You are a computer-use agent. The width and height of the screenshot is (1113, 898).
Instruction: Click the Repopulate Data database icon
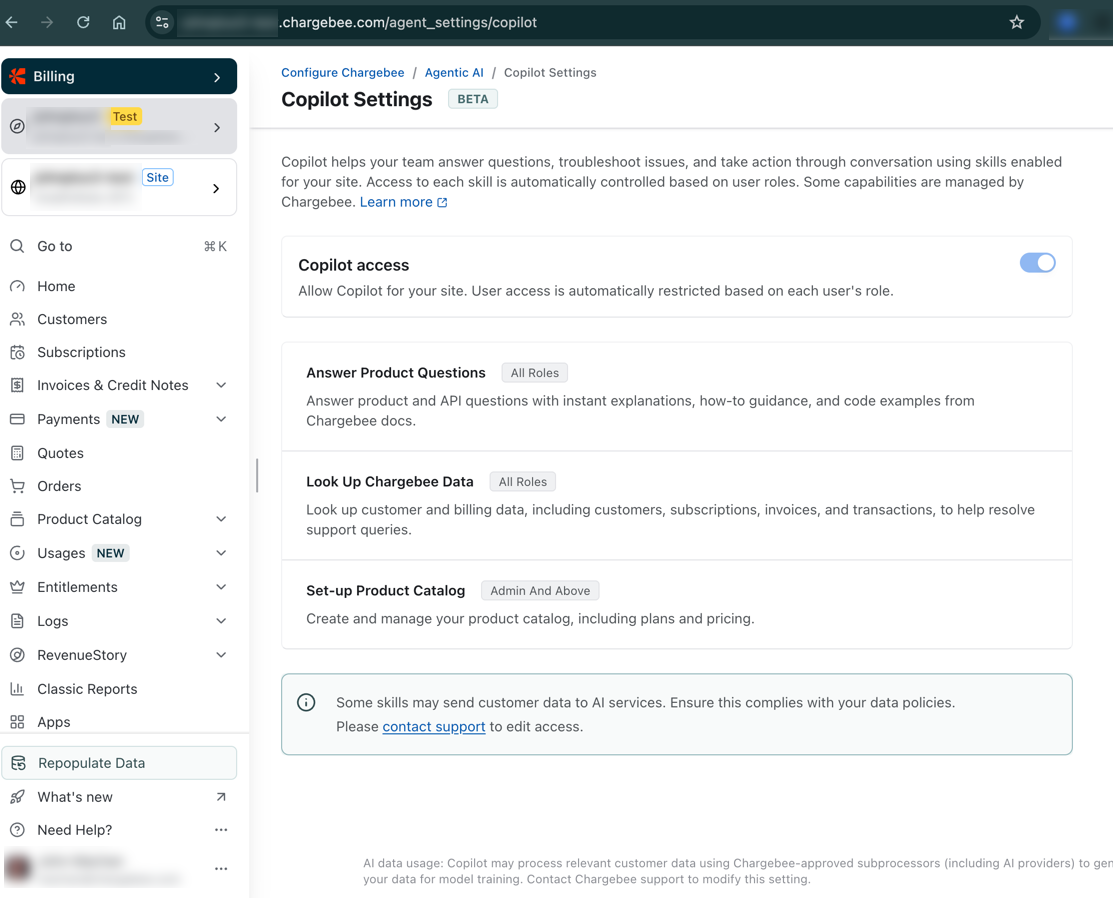click(x=19, y=763)
